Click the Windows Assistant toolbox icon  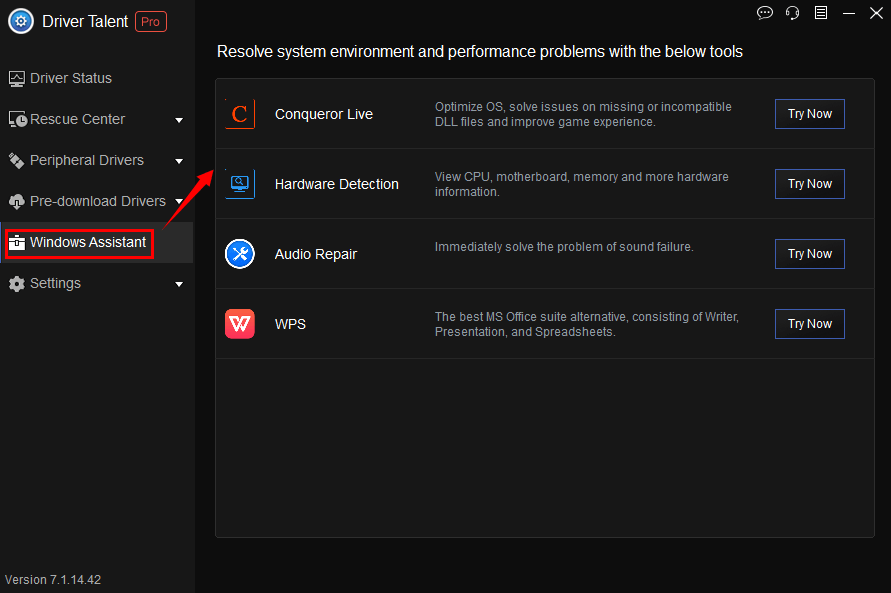(17, 243)
